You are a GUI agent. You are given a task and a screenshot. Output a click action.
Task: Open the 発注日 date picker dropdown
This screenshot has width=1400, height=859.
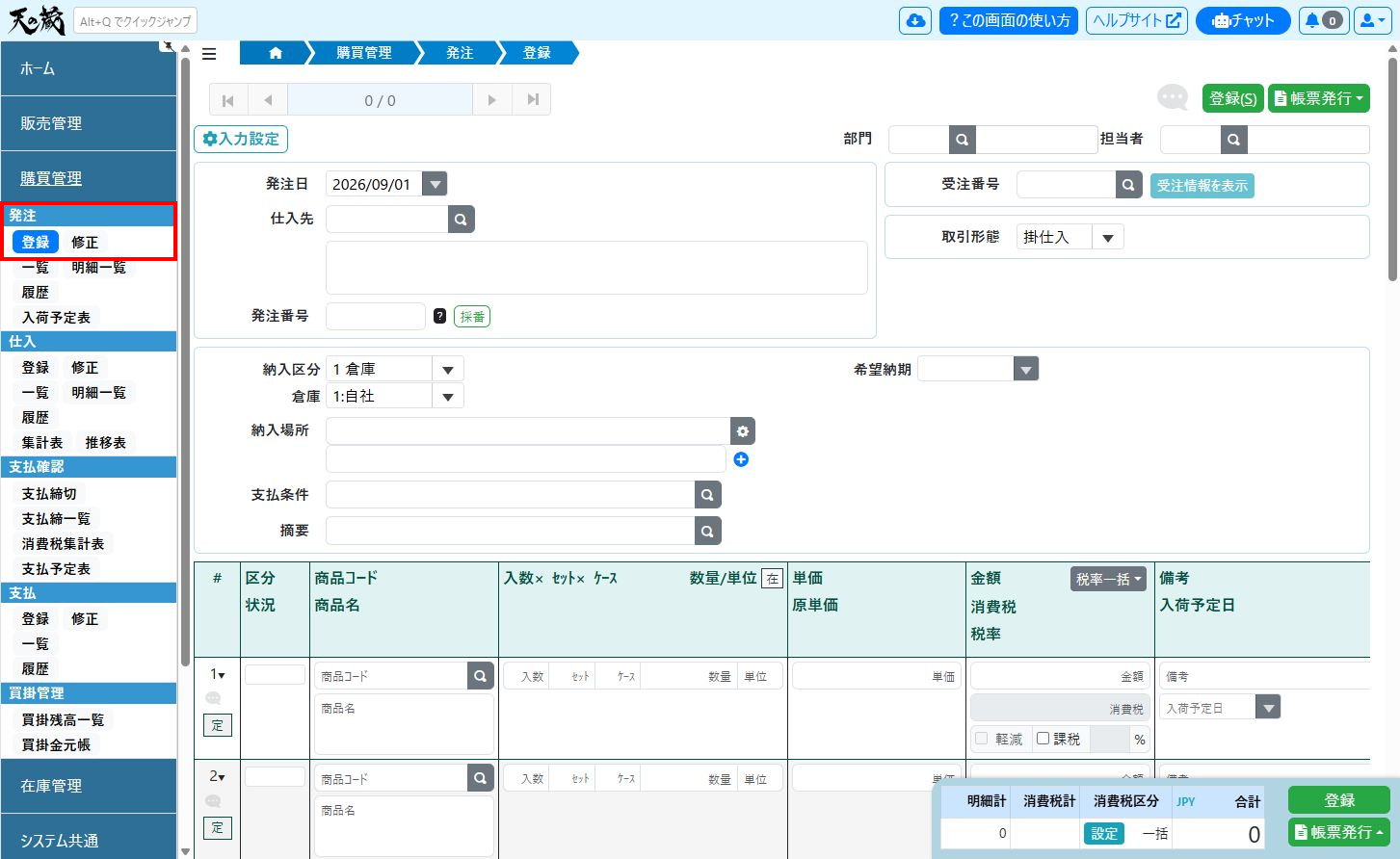(435, 184)
